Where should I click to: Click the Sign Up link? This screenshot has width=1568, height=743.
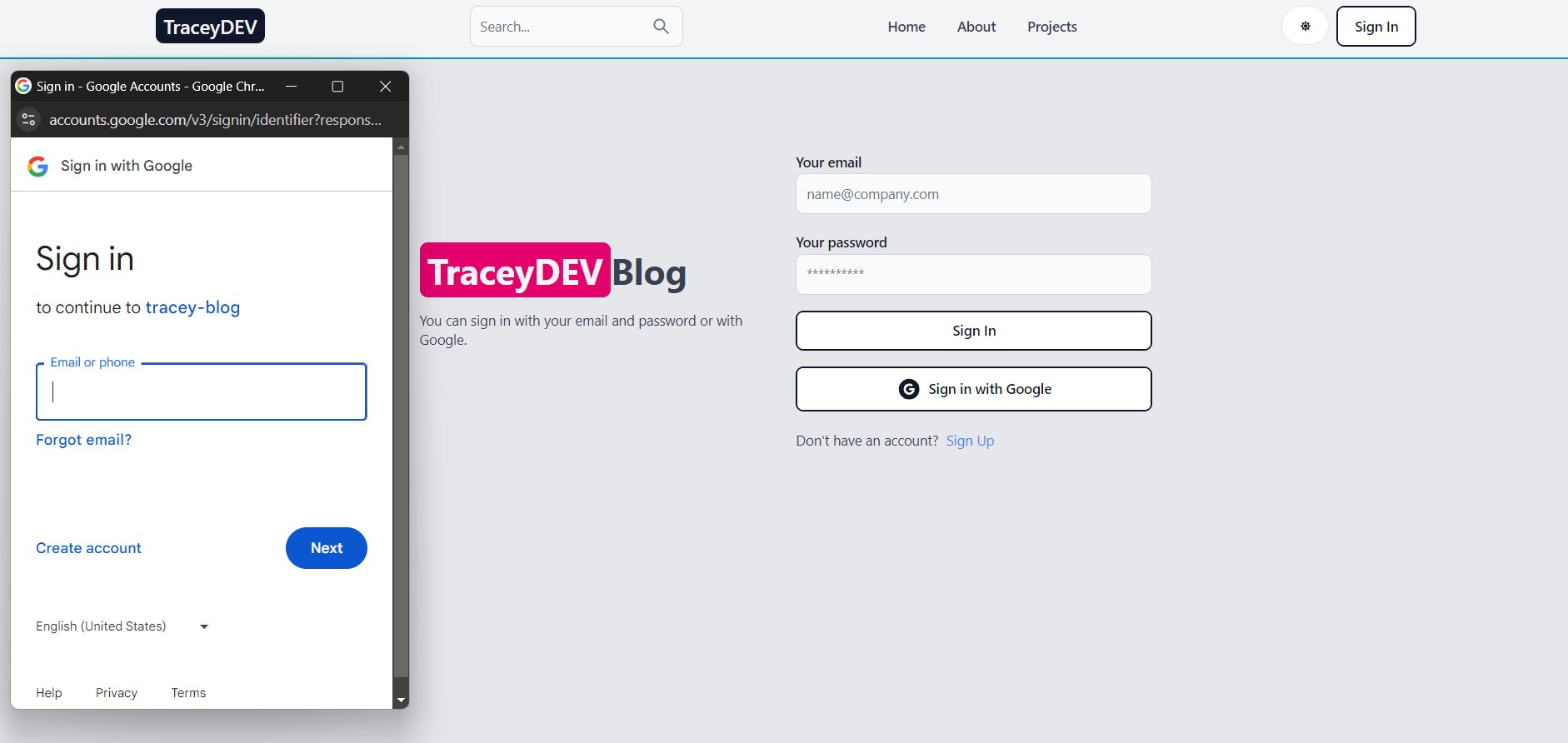coord(970,441)
